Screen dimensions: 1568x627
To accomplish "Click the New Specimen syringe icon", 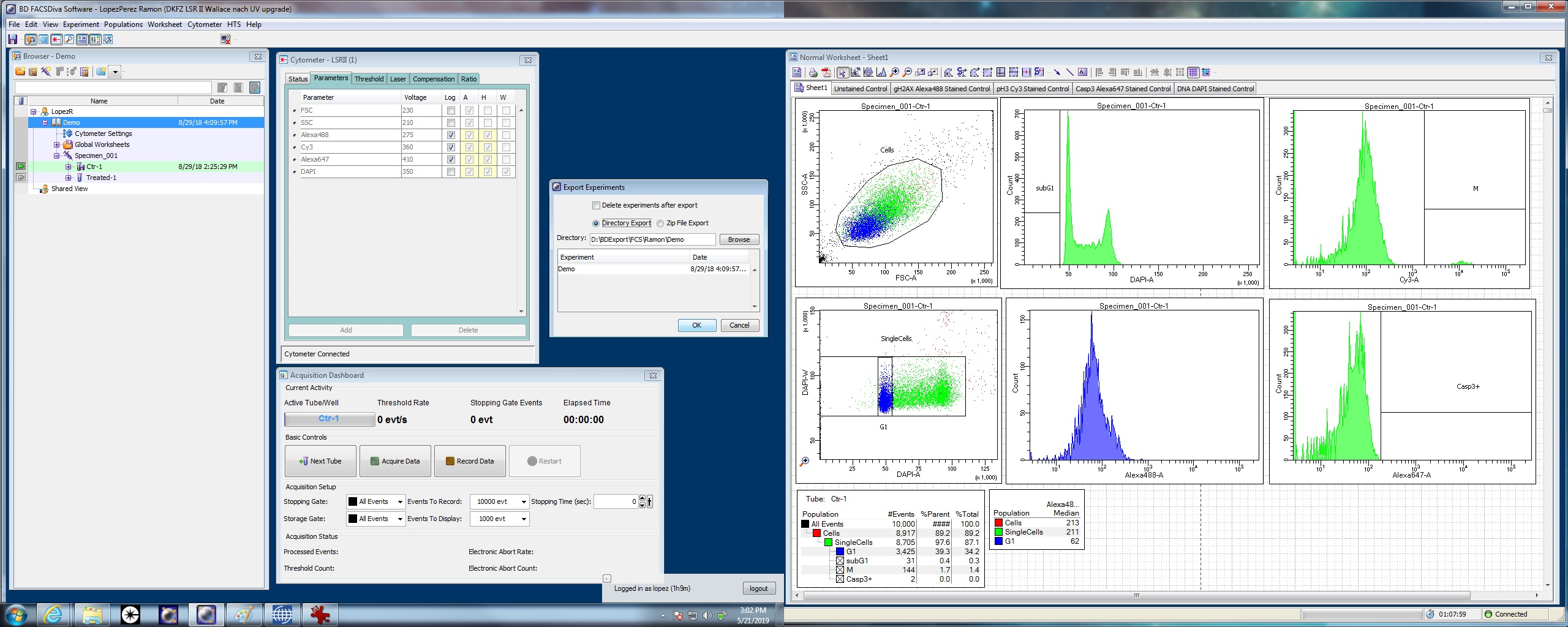I will pos(46,72).
